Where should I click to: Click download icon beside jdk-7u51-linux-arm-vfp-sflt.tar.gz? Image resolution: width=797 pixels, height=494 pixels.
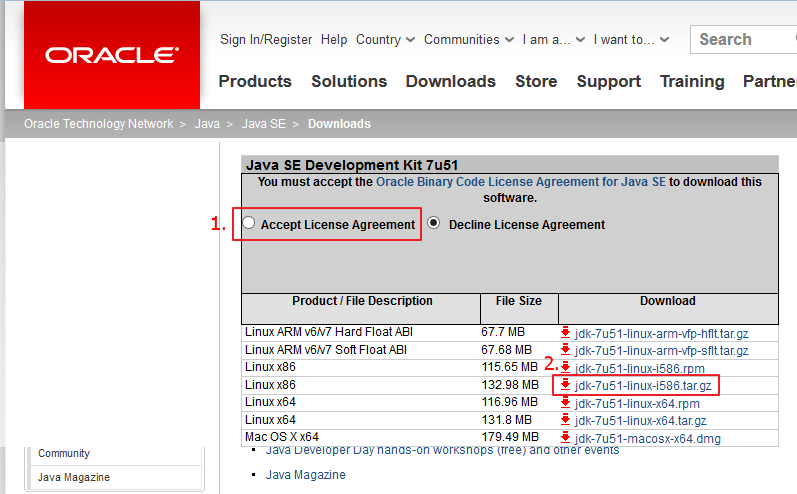pos(565,350)
